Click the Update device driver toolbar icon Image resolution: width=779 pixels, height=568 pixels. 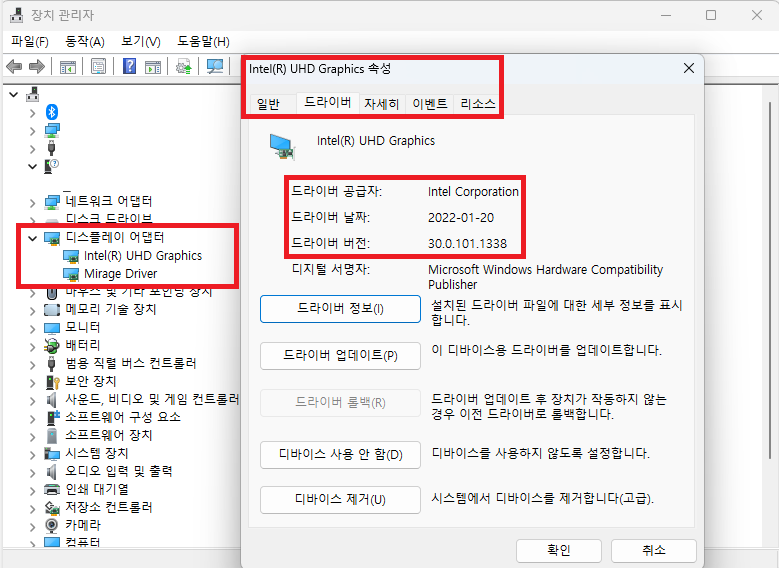(x=184, y=66)
